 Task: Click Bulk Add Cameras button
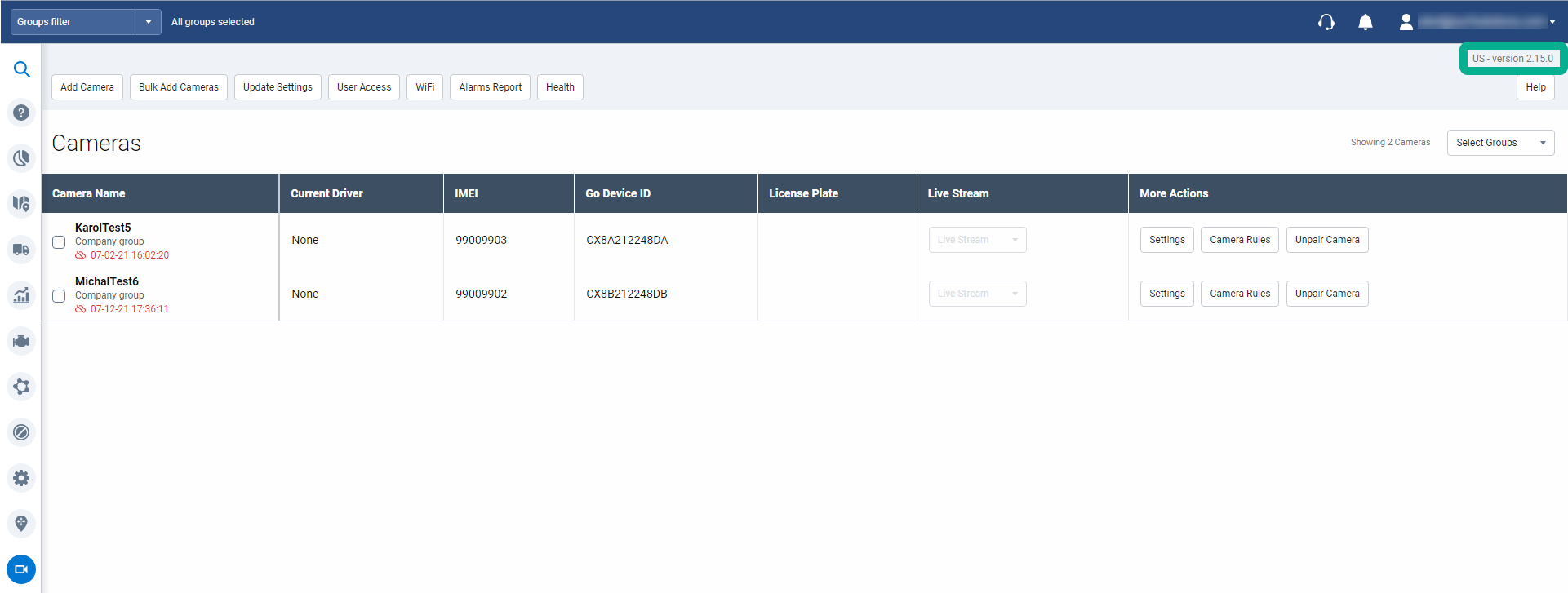[x=179, y=87]
